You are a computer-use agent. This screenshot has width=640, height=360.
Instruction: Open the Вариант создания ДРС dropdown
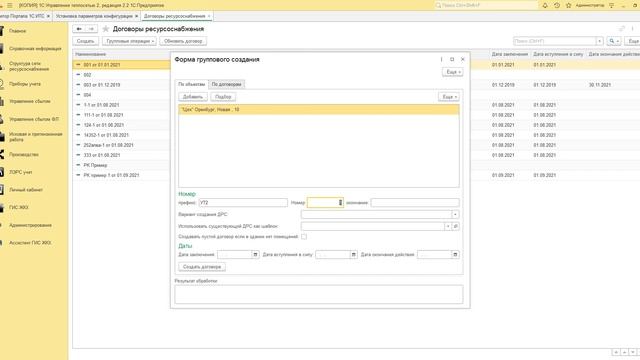456,214
